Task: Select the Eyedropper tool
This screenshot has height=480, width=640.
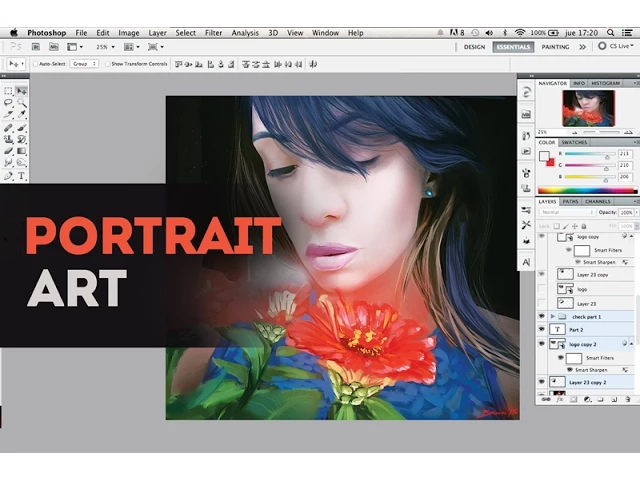Action: point(22,114)
